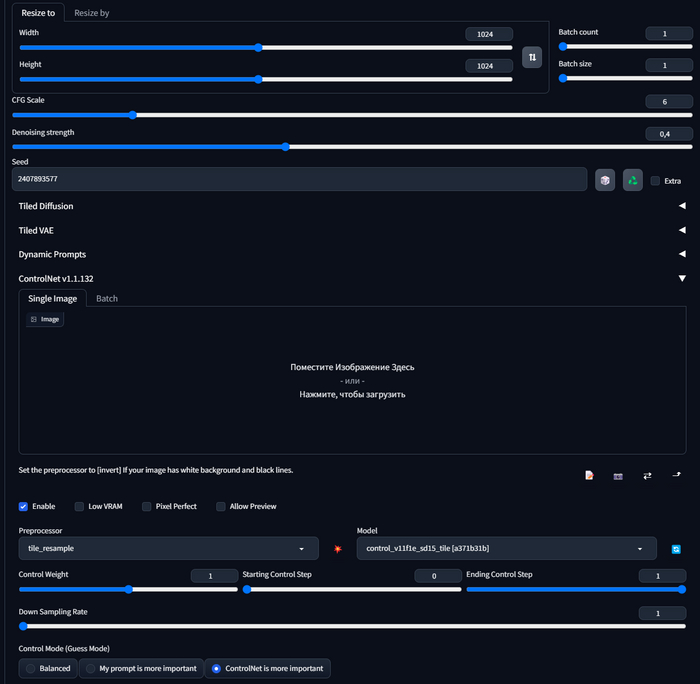Screen dimensions: 700x684
Task: Run preprocessor with the explosion icon
Action: pos(337,549)
